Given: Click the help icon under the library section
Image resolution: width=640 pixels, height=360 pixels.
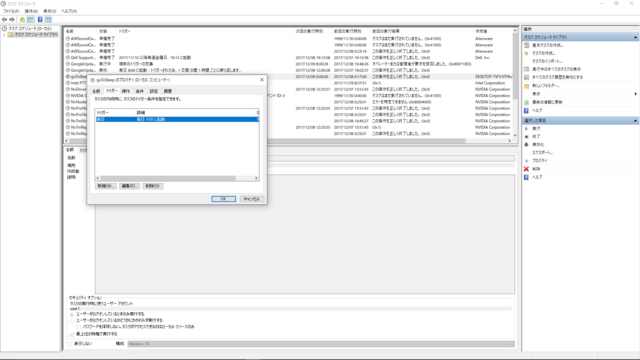Looking at the screenshot, I should point(527,111).
